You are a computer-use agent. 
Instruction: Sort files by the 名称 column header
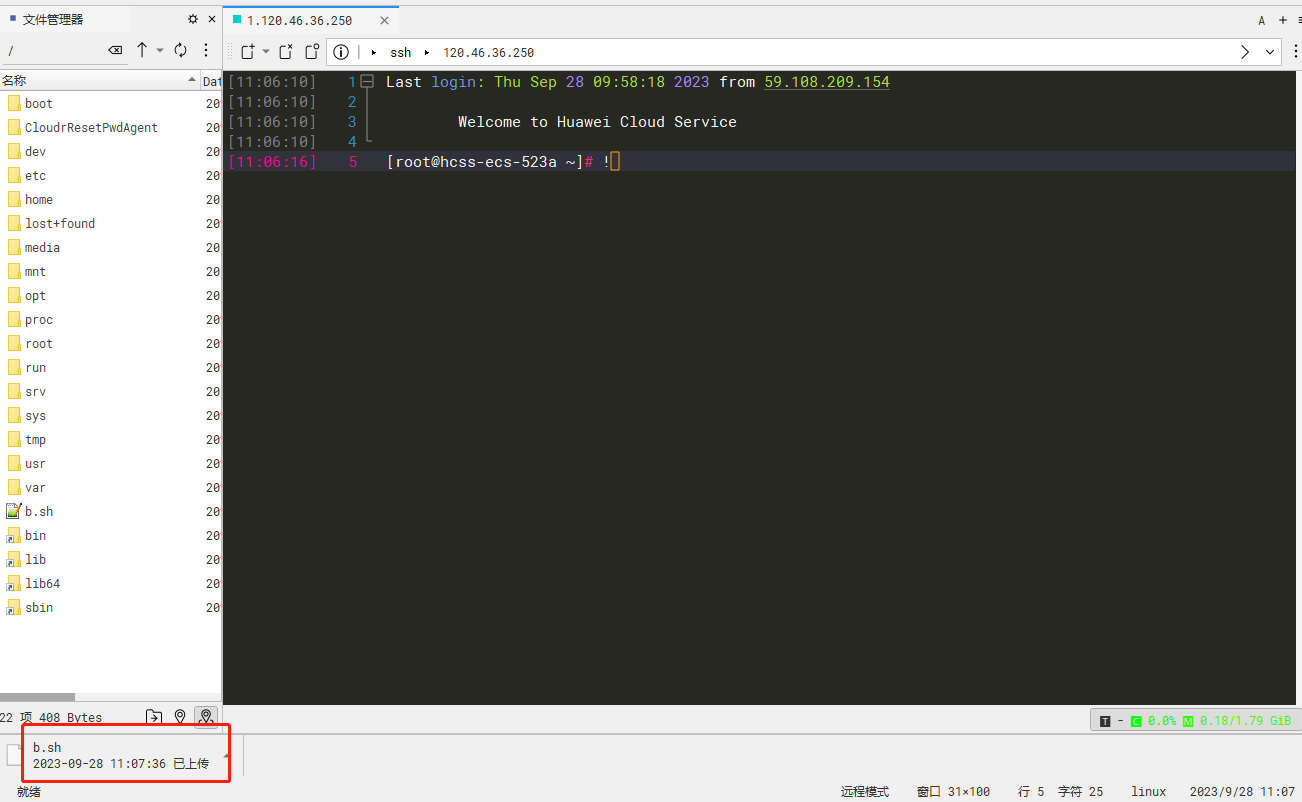point(100,80)
